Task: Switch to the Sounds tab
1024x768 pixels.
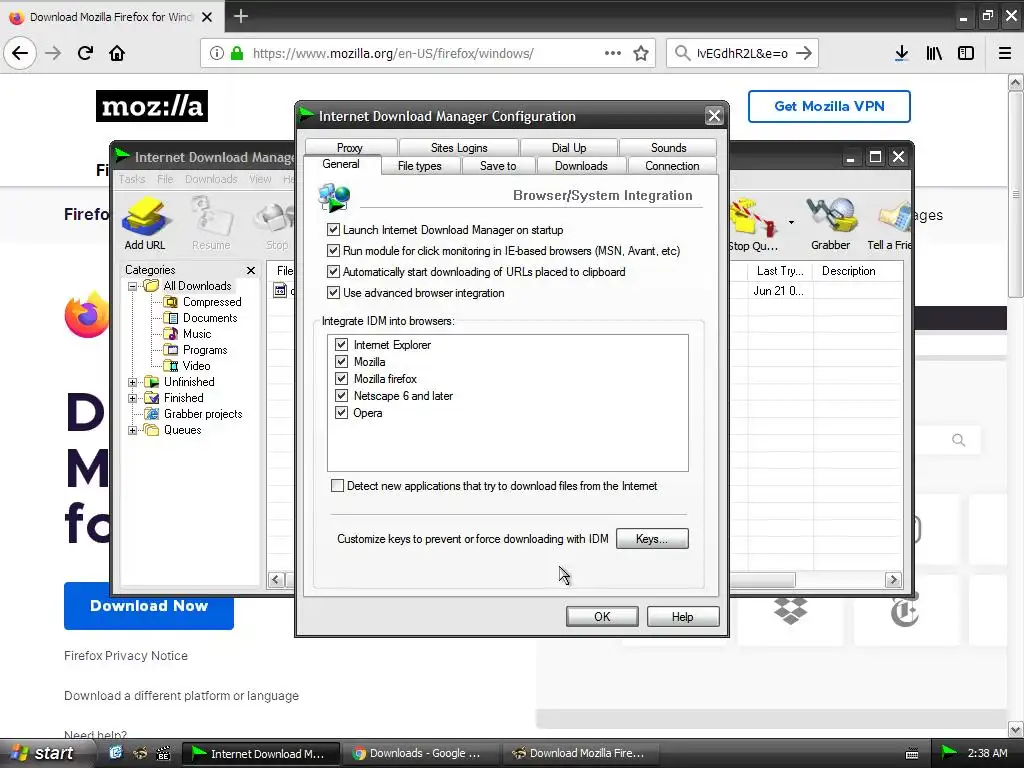Action: coord(668,148)
